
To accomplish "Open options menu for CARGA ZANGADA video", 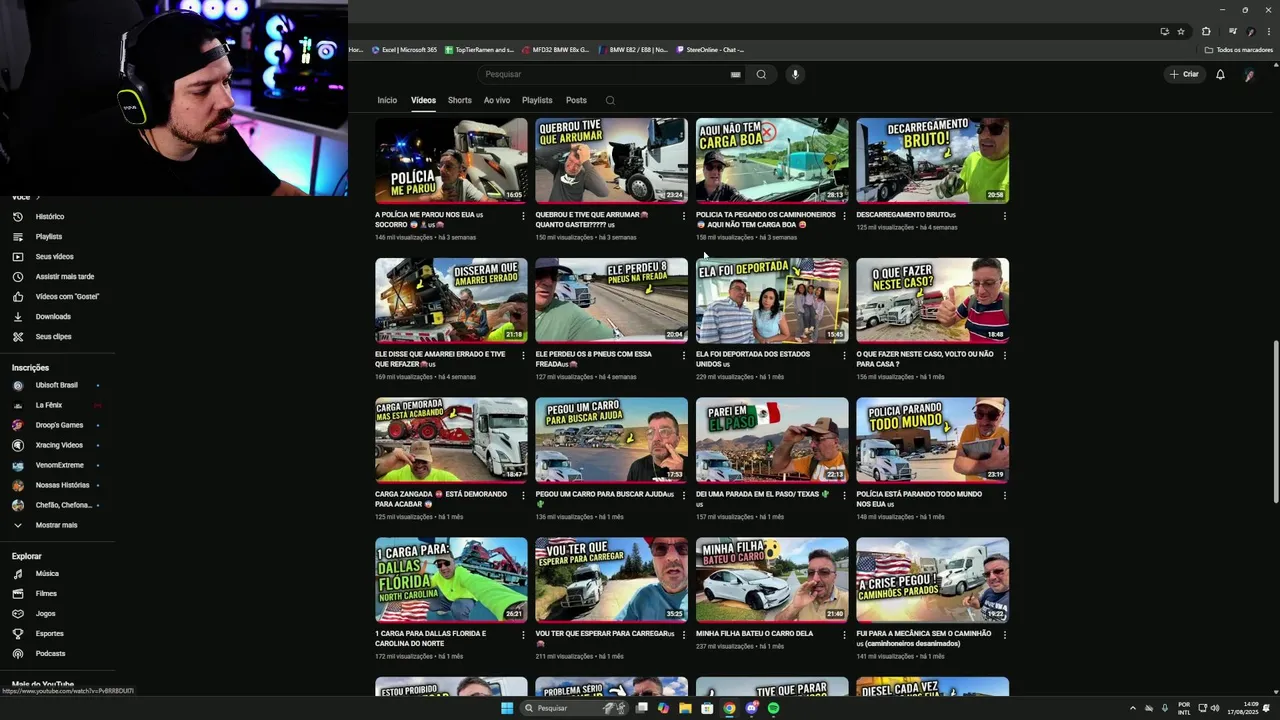I will click(523, 495).
